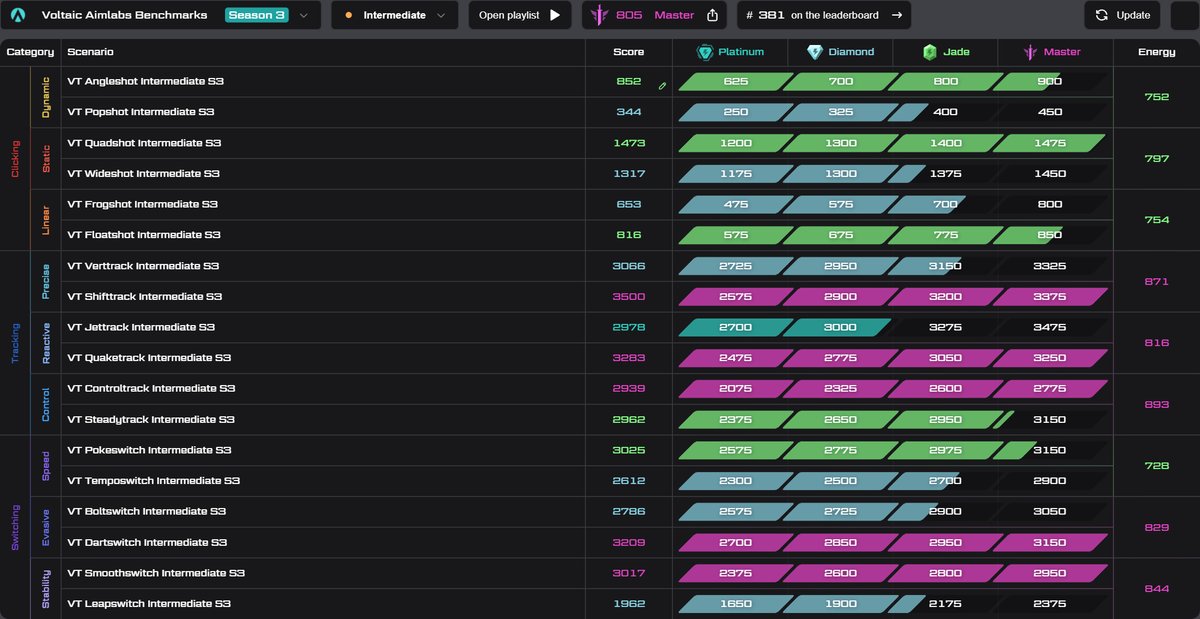1200x619 pixels.
Task: Click the Diamond rank gem icon
Action: (x=815, y=52)
